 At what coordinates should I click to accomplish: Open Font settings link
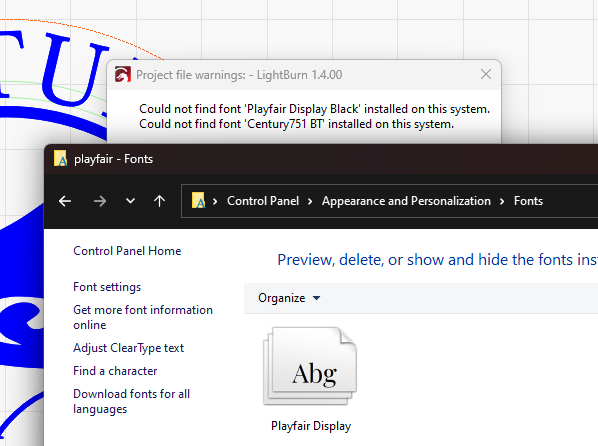click(107, 287)
